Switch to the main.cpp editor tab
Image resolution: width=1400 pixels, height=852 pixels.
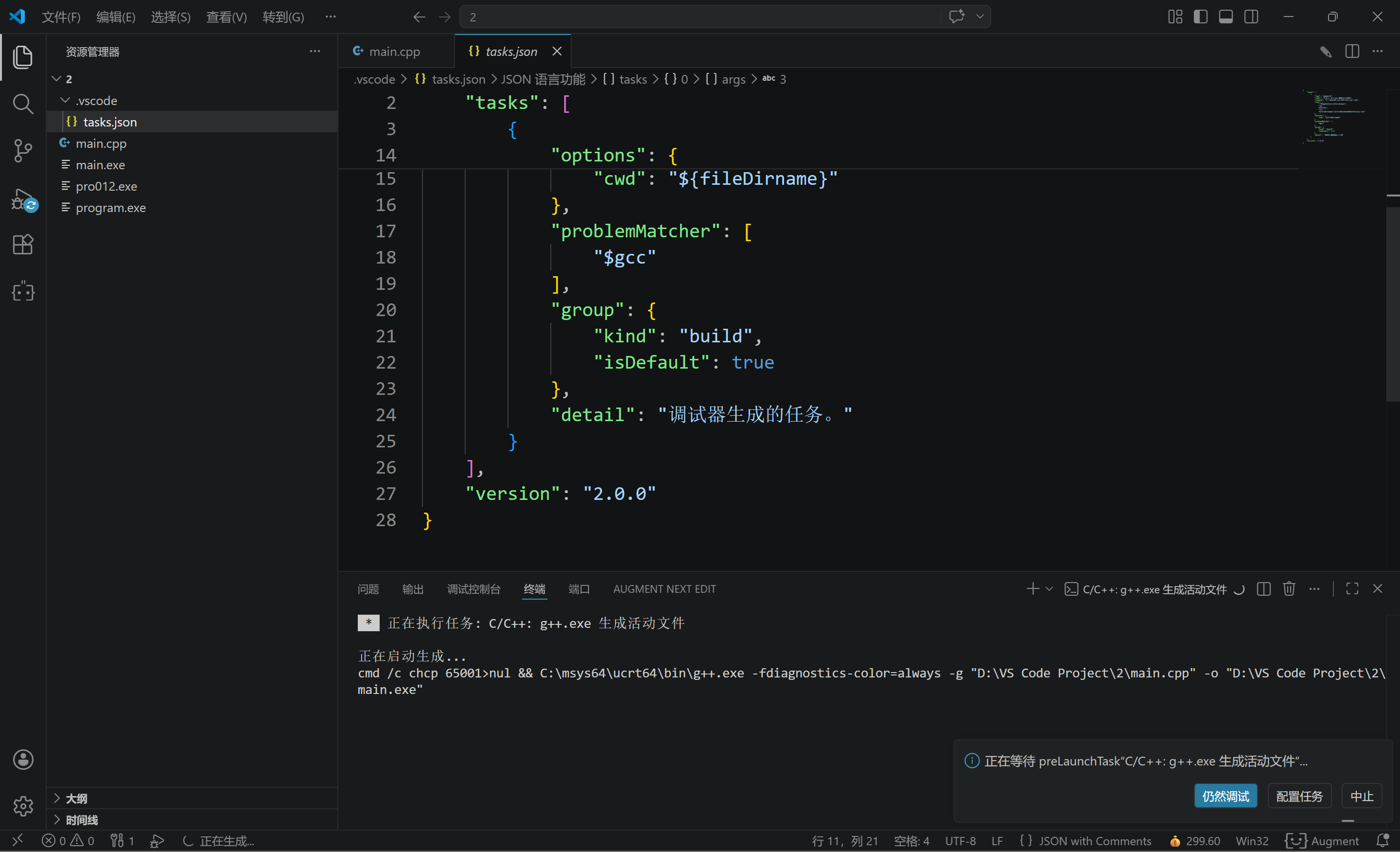tap(394, 52)
